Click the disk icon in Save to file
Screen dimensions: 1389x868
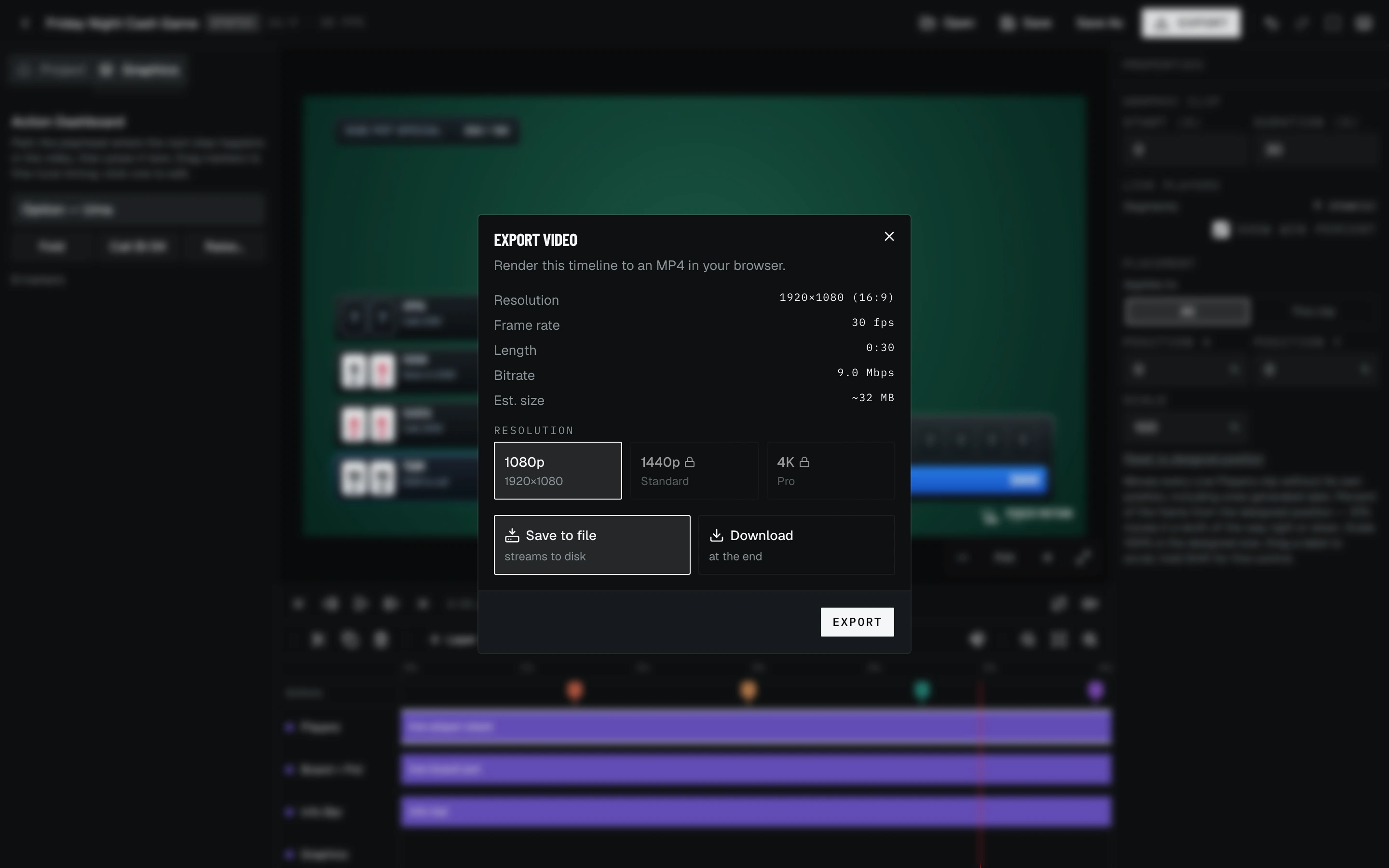(x=512, y=536)
